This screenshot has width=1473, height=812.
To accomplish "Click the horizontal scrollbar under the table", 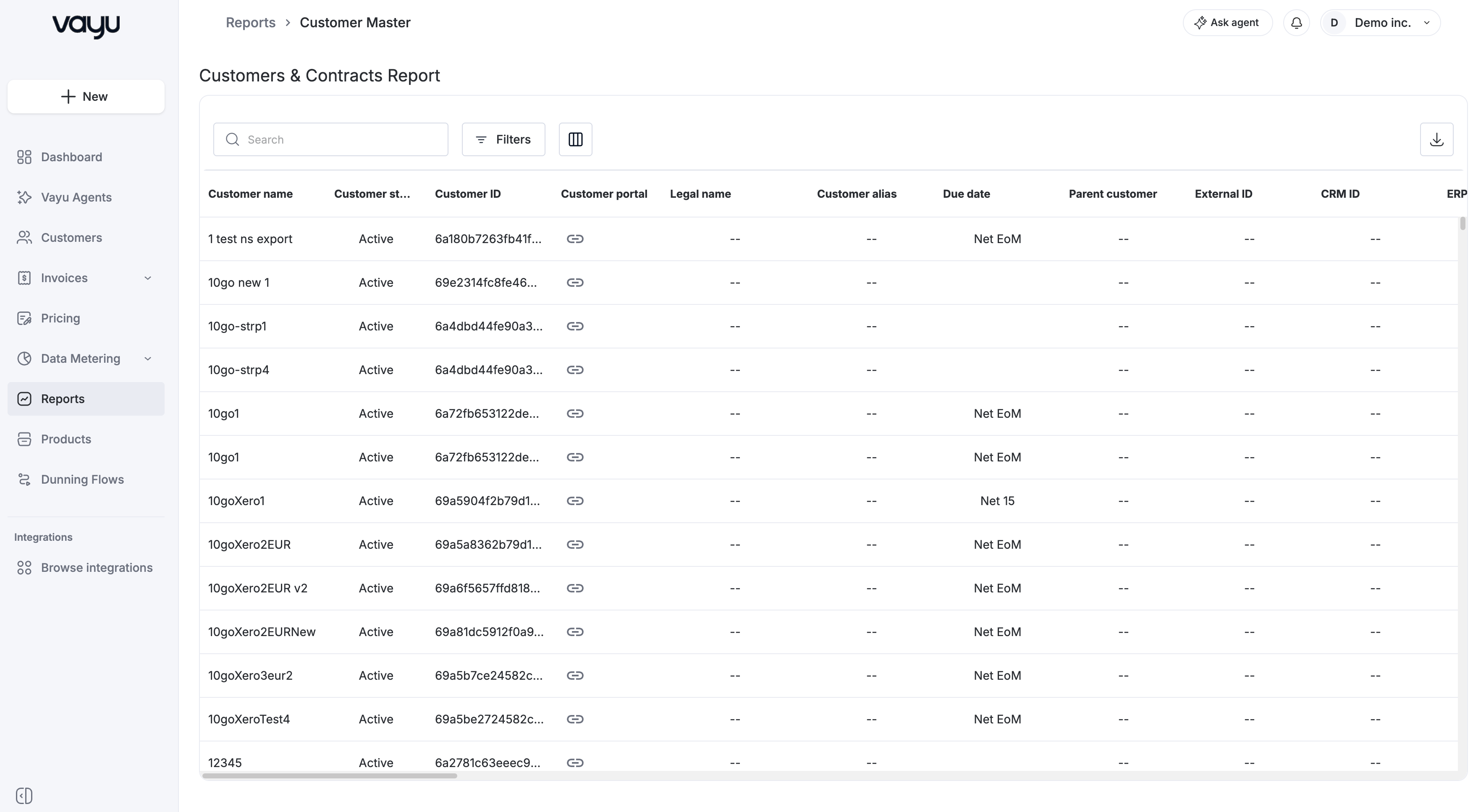I will (330, 776).
